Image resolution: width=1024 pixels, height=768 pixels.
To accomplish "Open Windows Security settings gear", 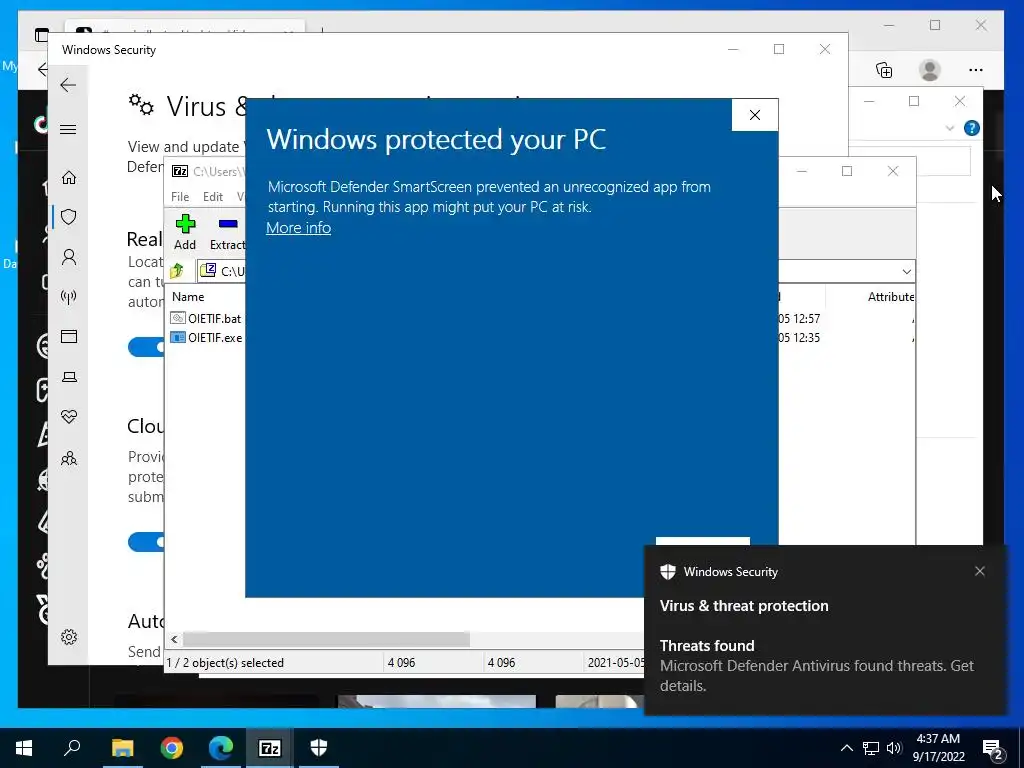I will (x=69, y=637).
